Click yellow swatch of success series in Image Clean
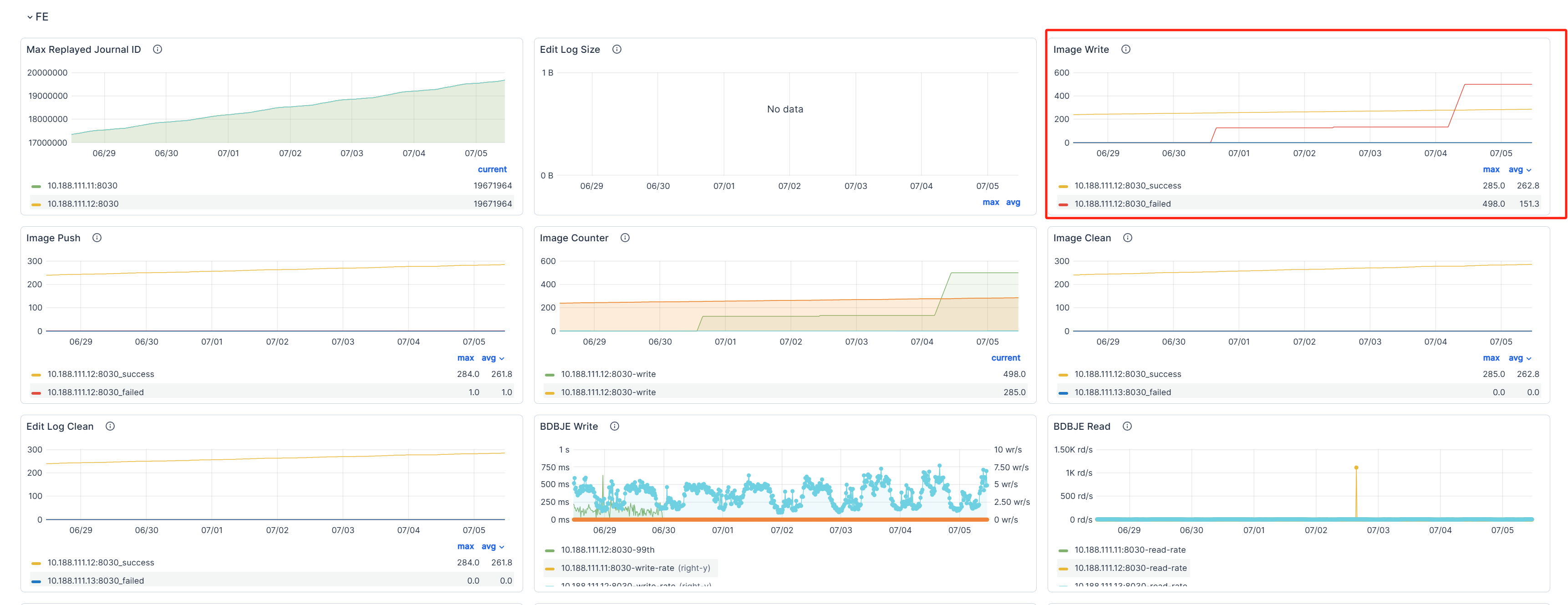 tap(1063, 375)
